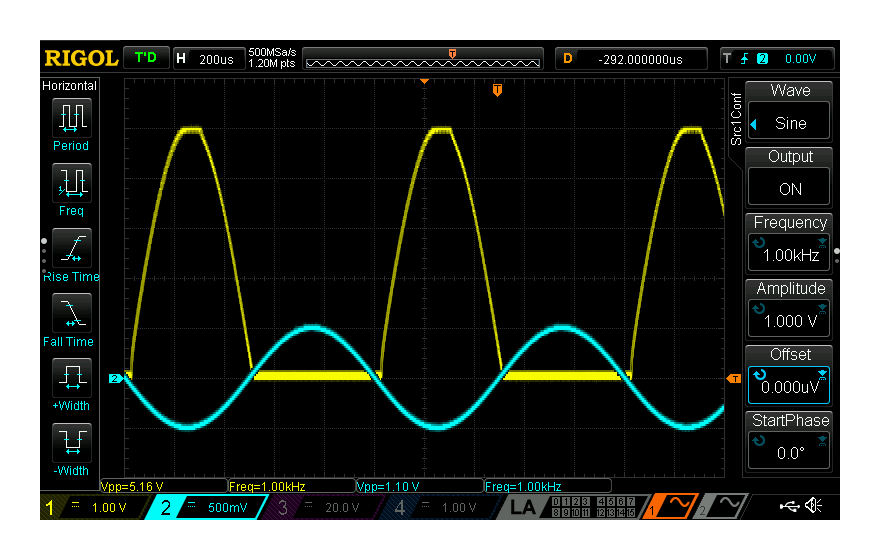Click the left menu page dots

pyautogui.click(x=44, y=254)
